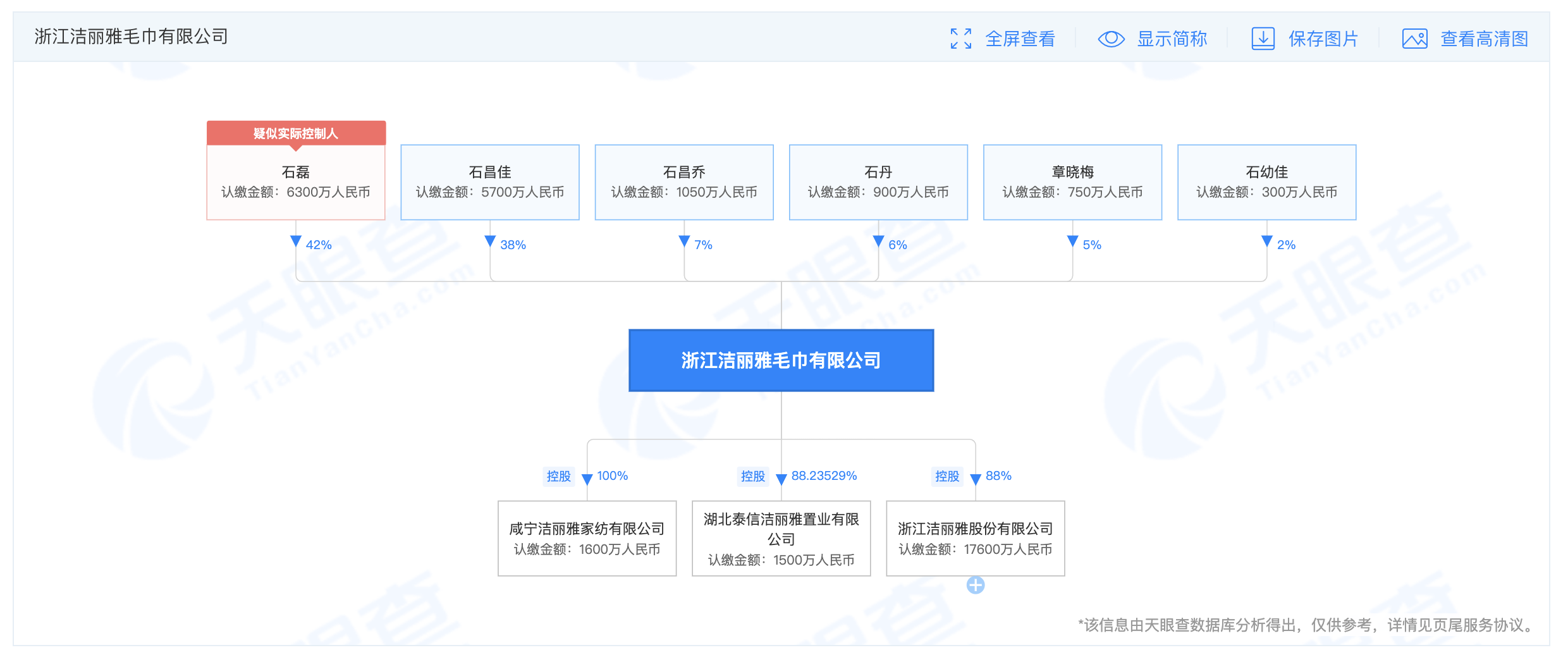The height and width of the screenshot is (650, 1568).
Task: Click the 88.23529% holding percentage
Action: pyautogui.click(x=824, y=475)
